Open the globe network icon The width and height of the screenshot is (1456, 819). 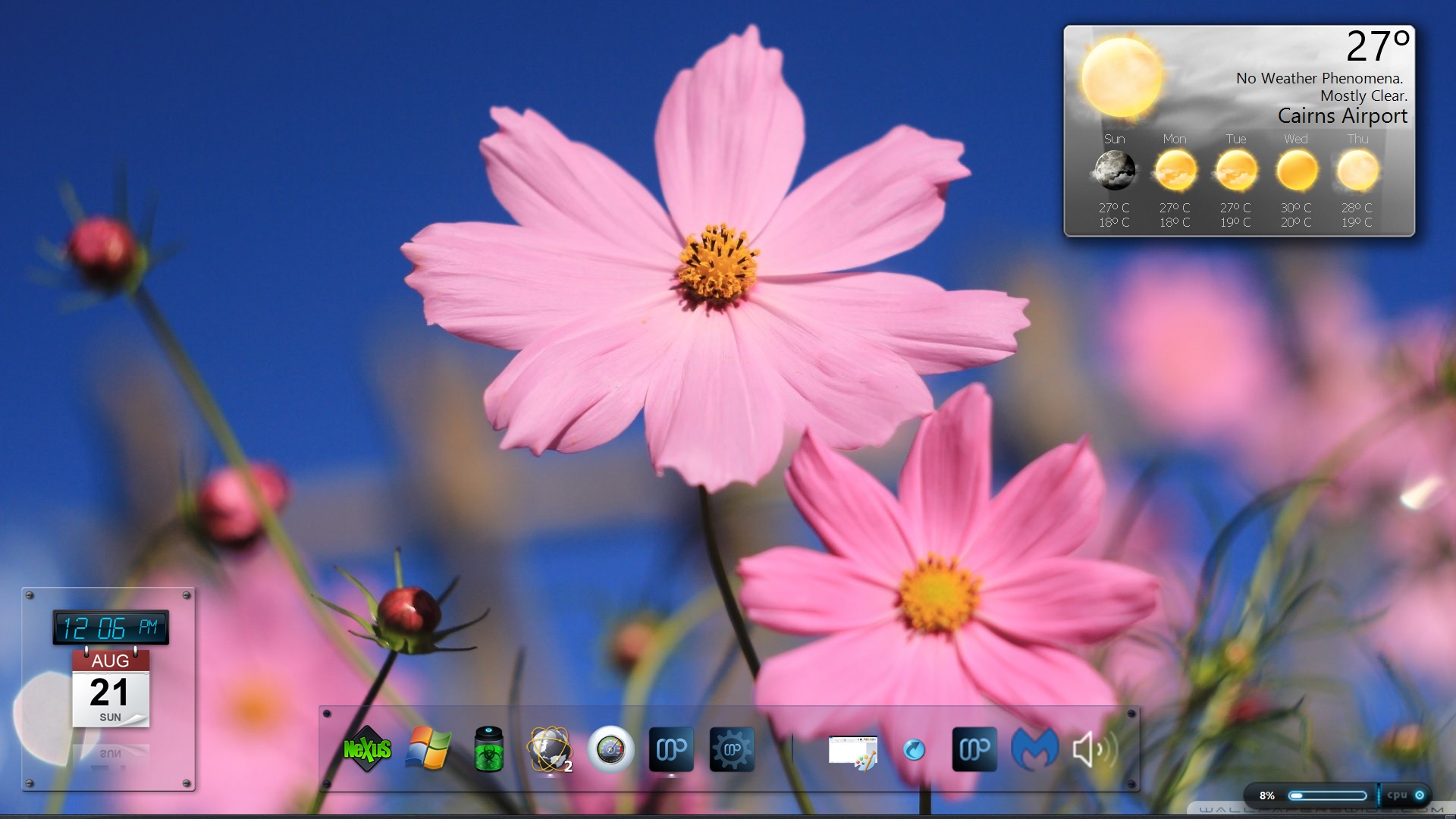549,749
